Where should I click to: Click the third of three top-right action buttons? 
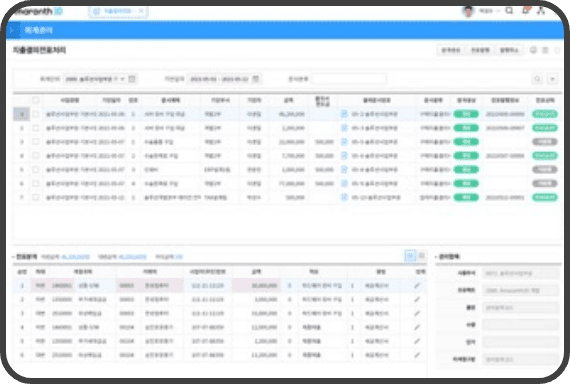click(x=509, y=50)
